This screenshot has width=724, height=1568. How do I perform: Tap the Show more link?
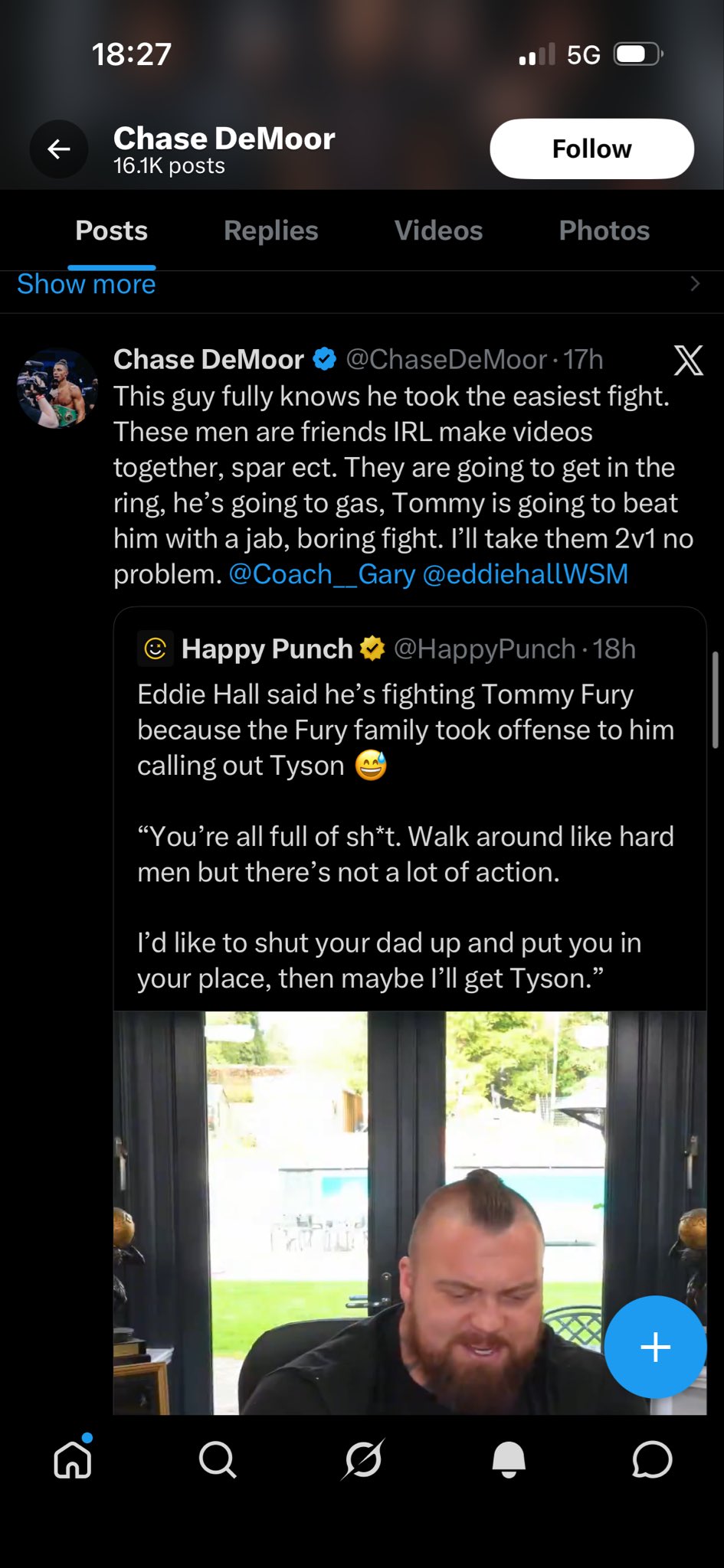click(x=87, y=284)
